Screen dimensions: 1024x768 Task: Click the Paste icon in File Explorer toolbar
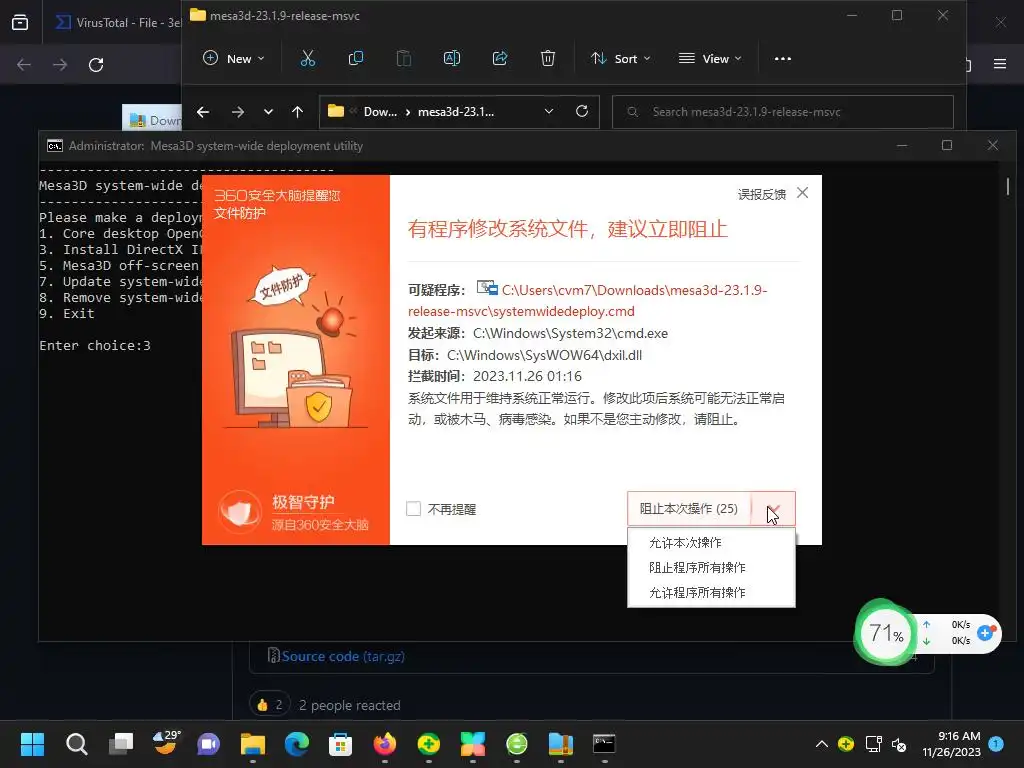click(404, 59)
